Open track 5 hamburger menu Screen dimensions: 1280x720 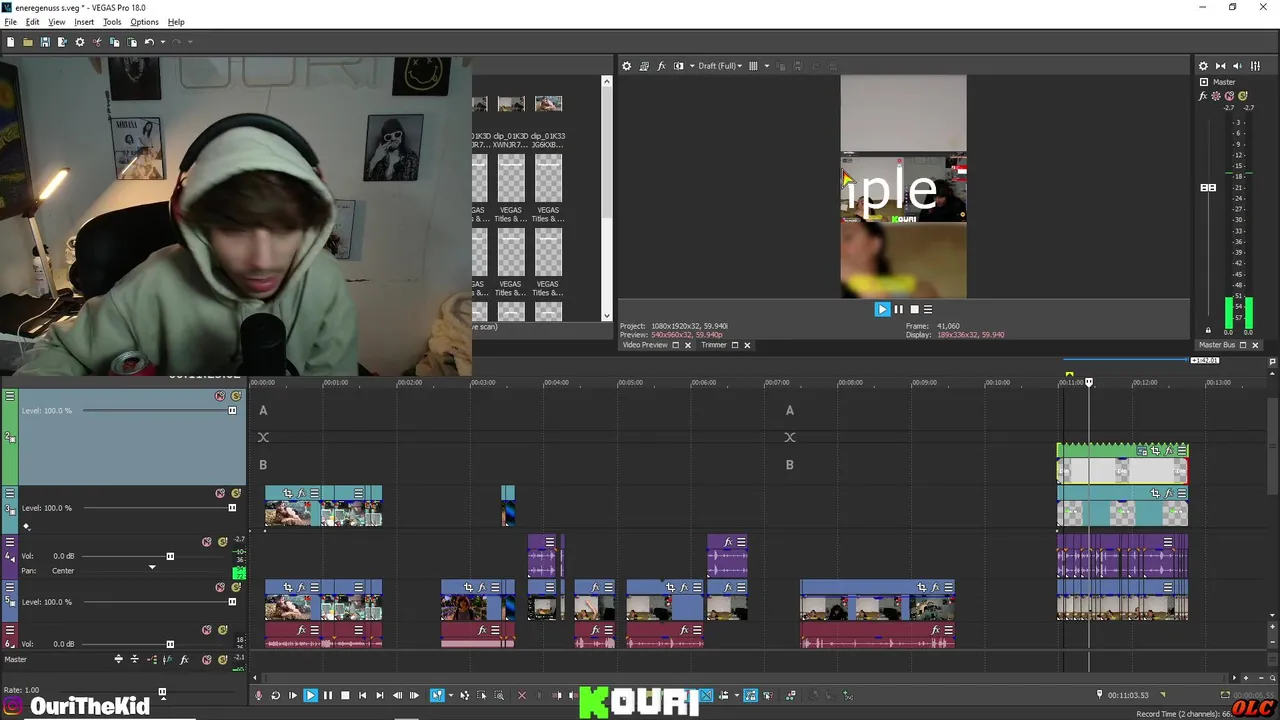click(10, 587)
